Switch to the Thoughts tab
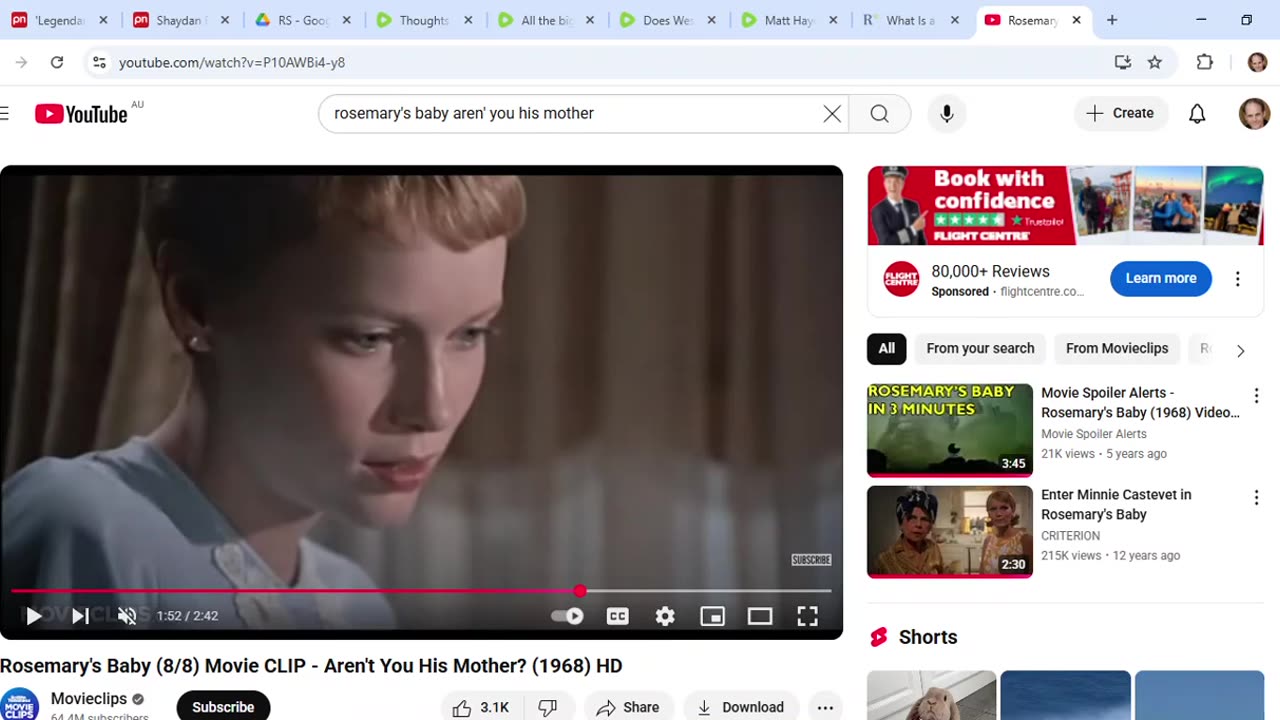Image resolution: width=1280 pixels, height=720 pixels. (x=423, y=20)
